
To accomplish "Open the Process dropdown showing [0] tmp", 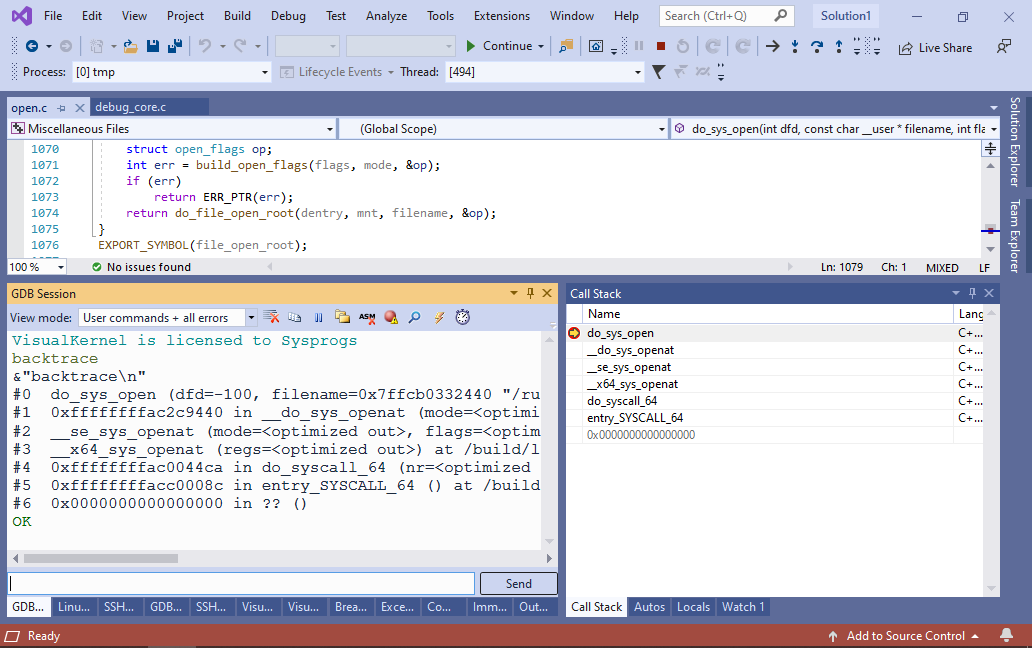I will point(265,72).
